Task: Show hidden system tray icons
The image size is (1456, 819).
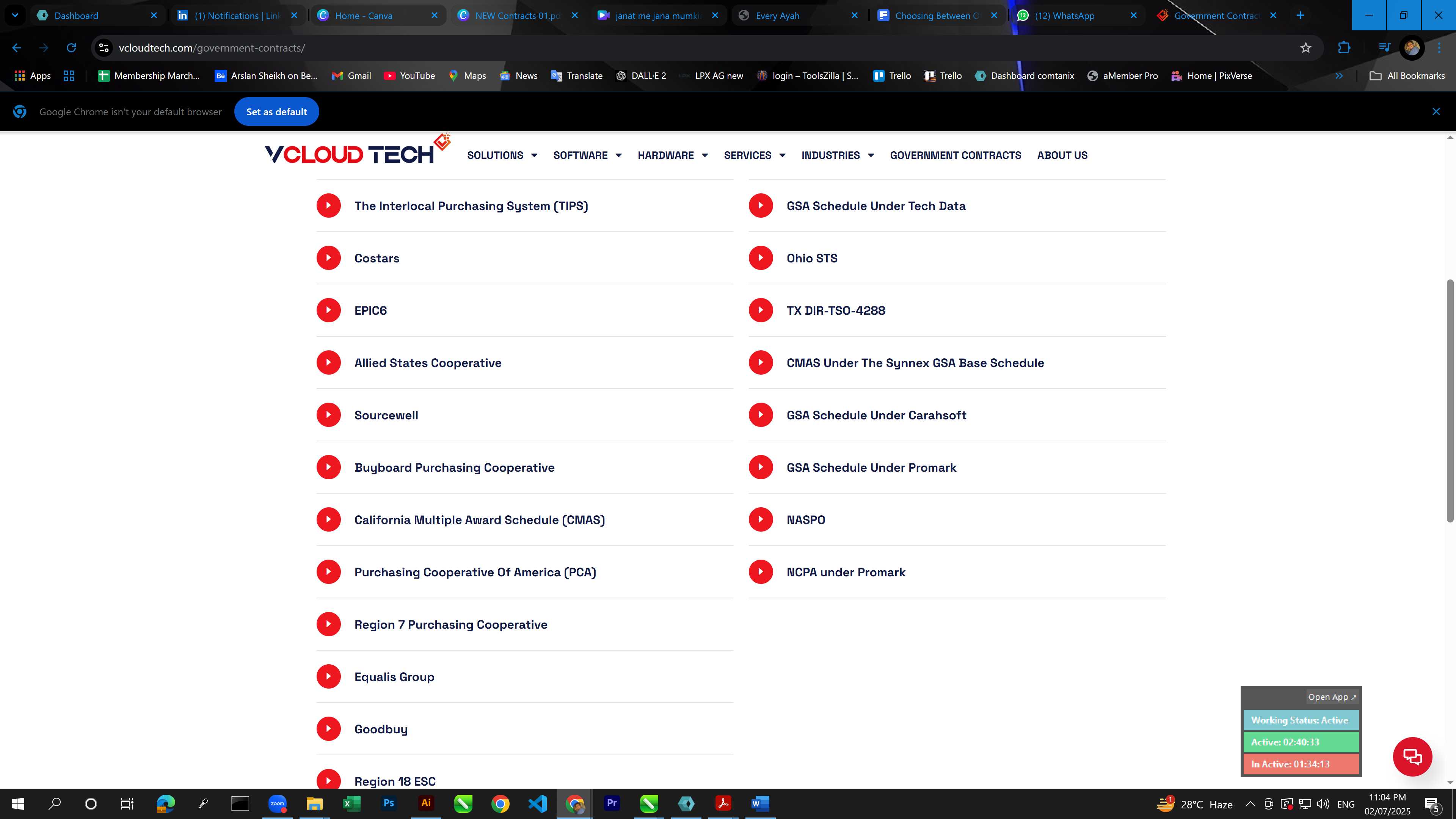Action: [x=1250, y=804]
